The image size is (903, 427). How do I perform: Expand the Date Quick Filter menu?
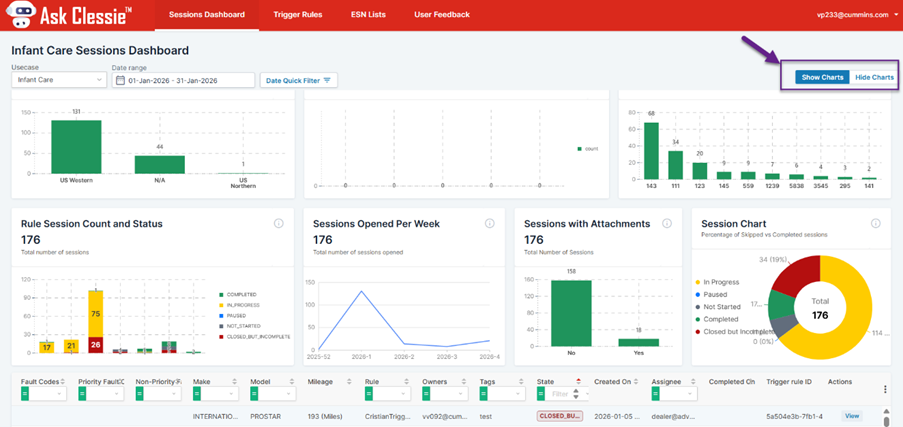pyautogui.click(x=298, y=80)
